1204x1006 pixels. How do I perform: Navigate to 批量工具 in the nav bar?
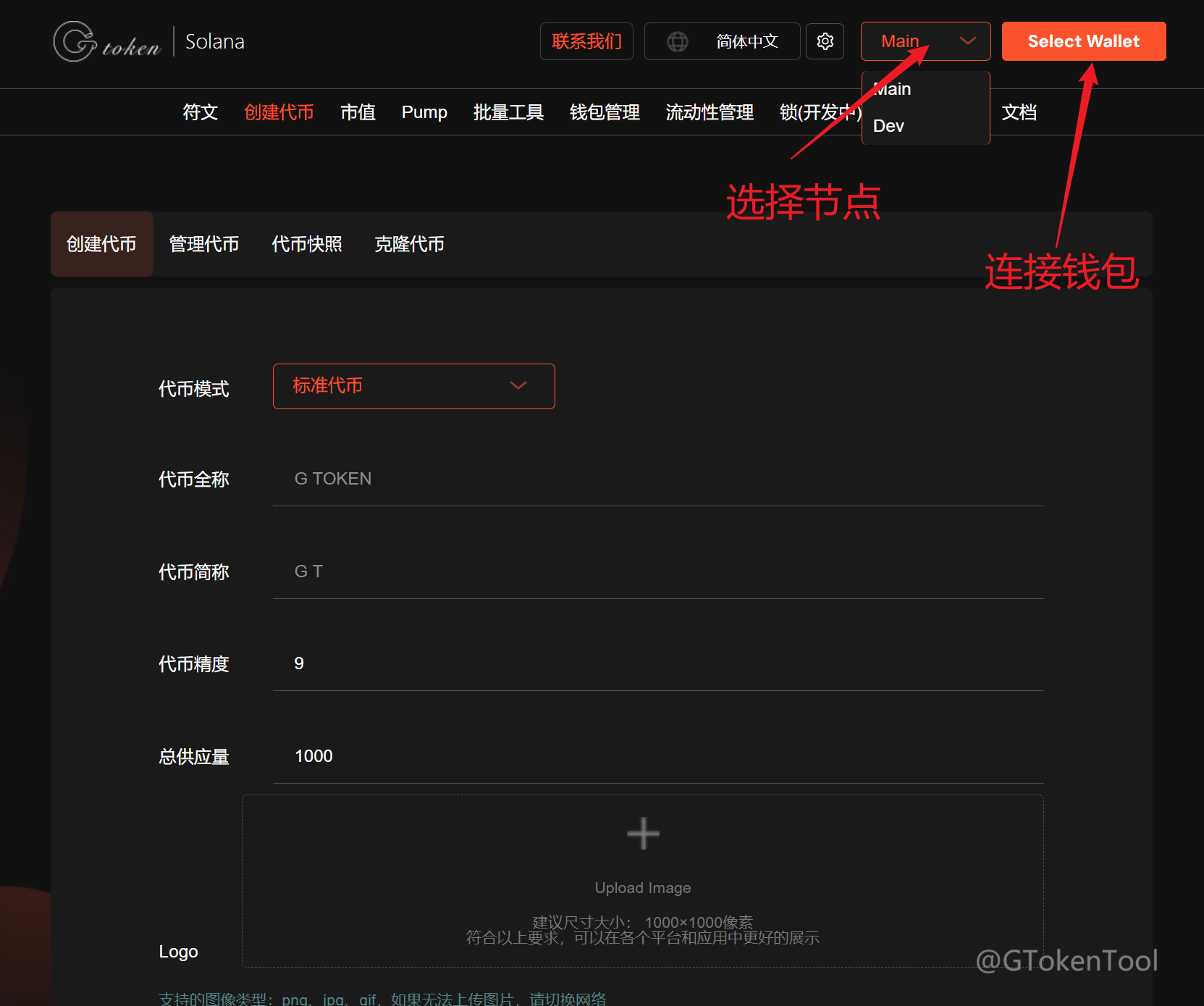[x=508, y=112]
